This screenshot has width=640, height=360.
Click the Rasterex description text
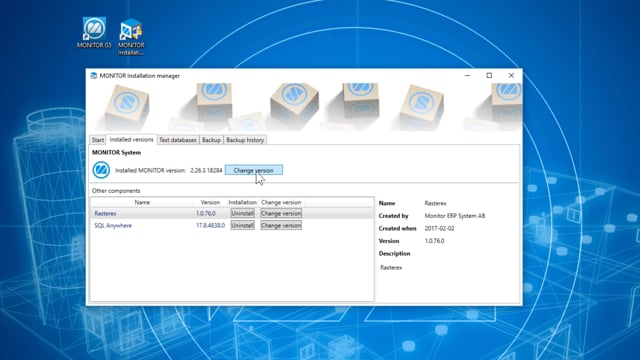pos(391,267)
